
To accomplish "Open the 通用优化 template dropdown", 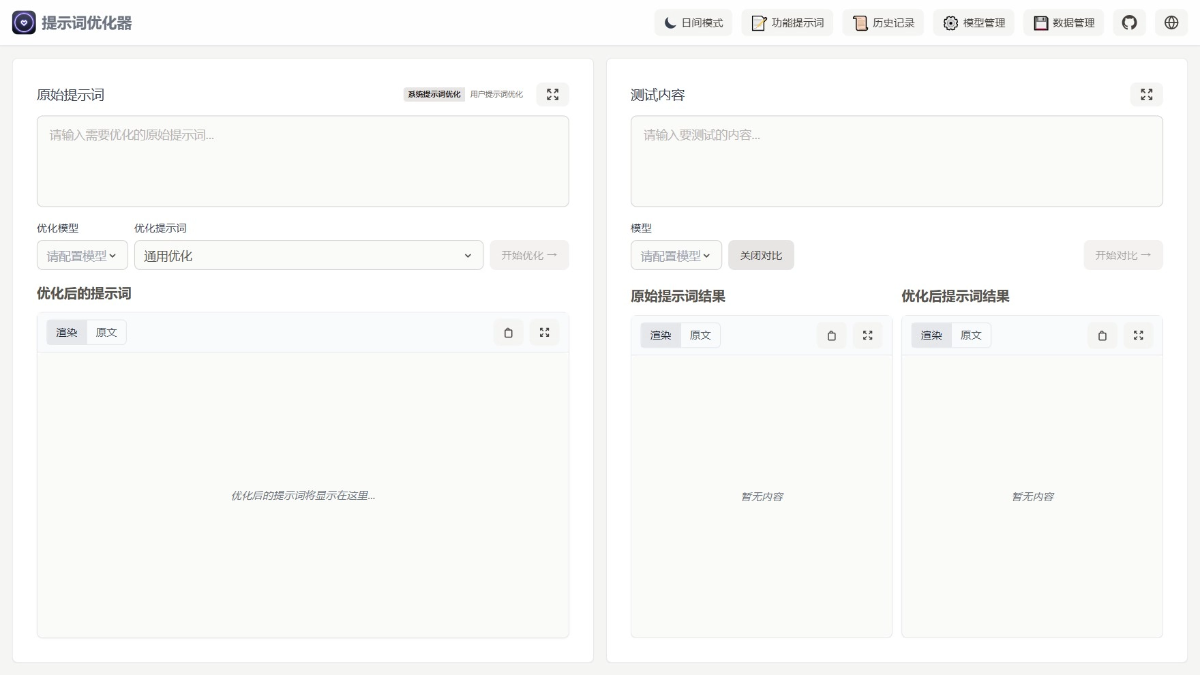I will pos(309,255).
